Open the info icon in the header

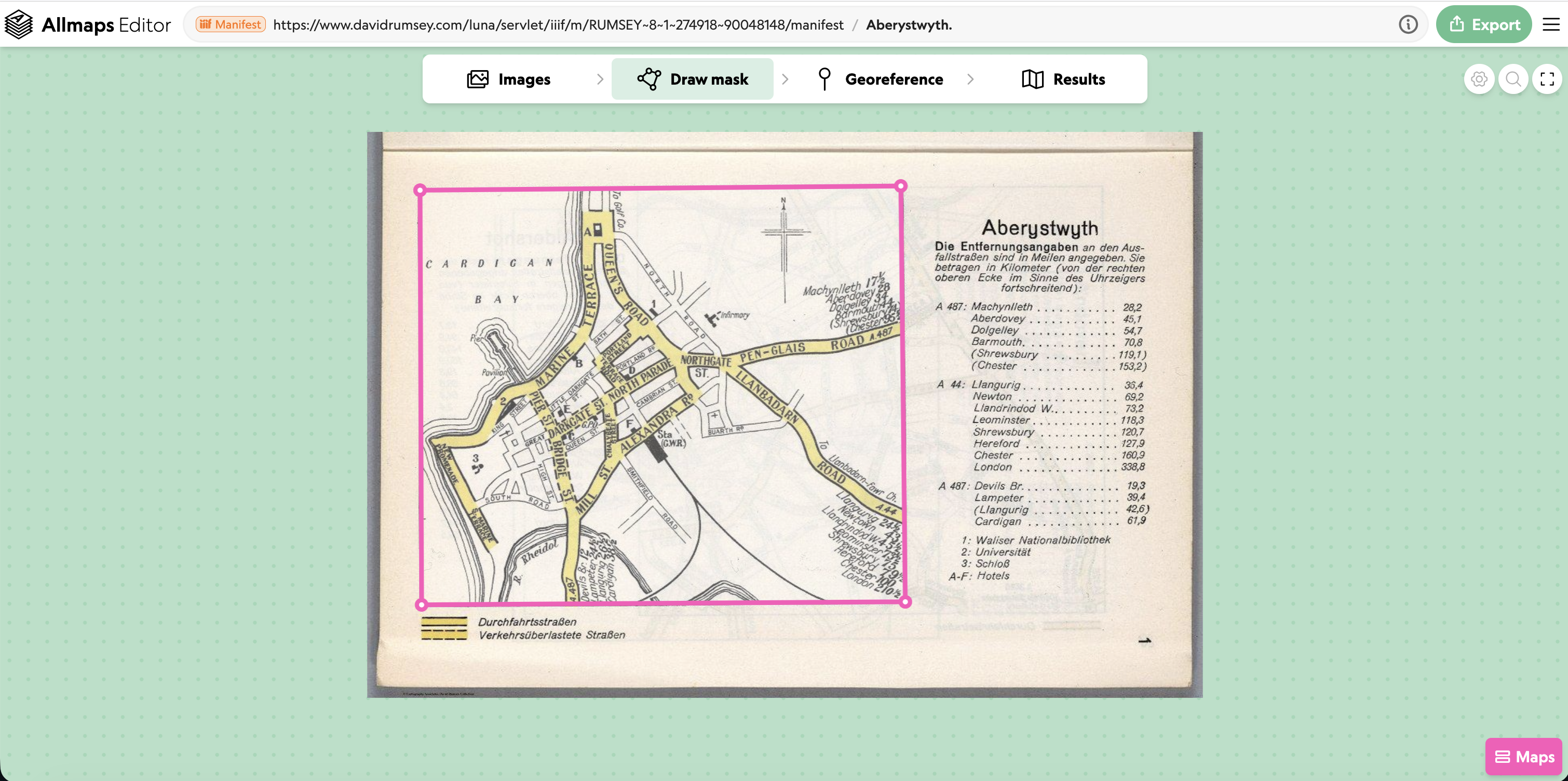(x=1408, y=24)
